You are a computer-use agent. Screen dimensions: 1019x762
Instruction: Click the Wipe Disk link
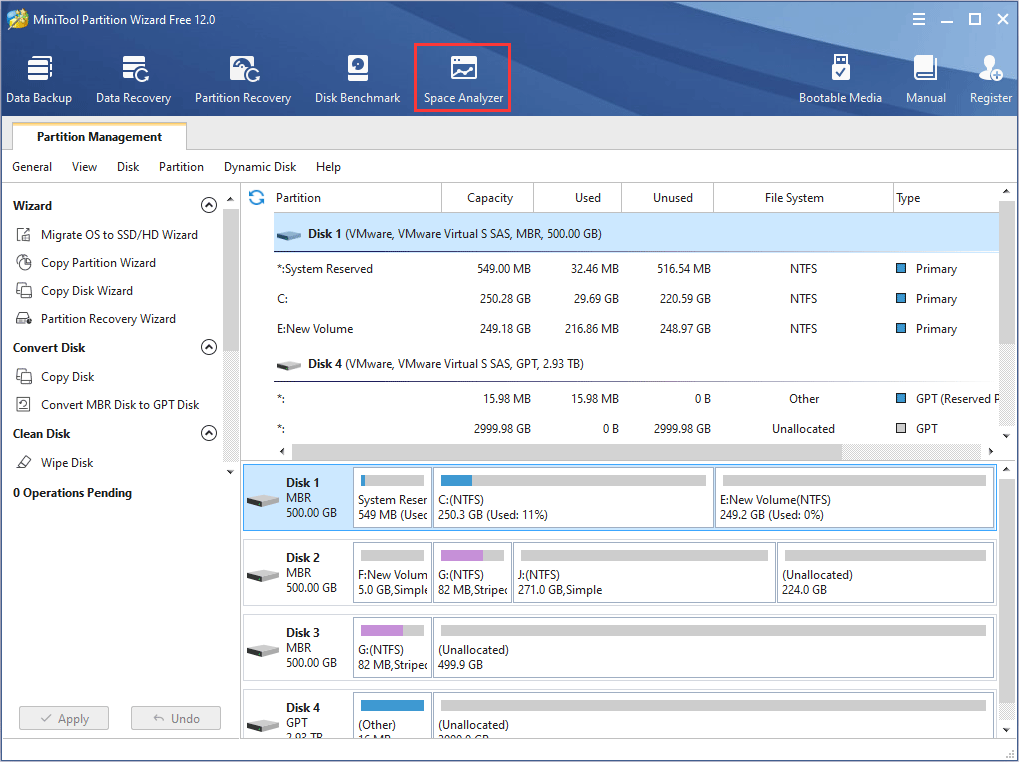pos(67,463)
